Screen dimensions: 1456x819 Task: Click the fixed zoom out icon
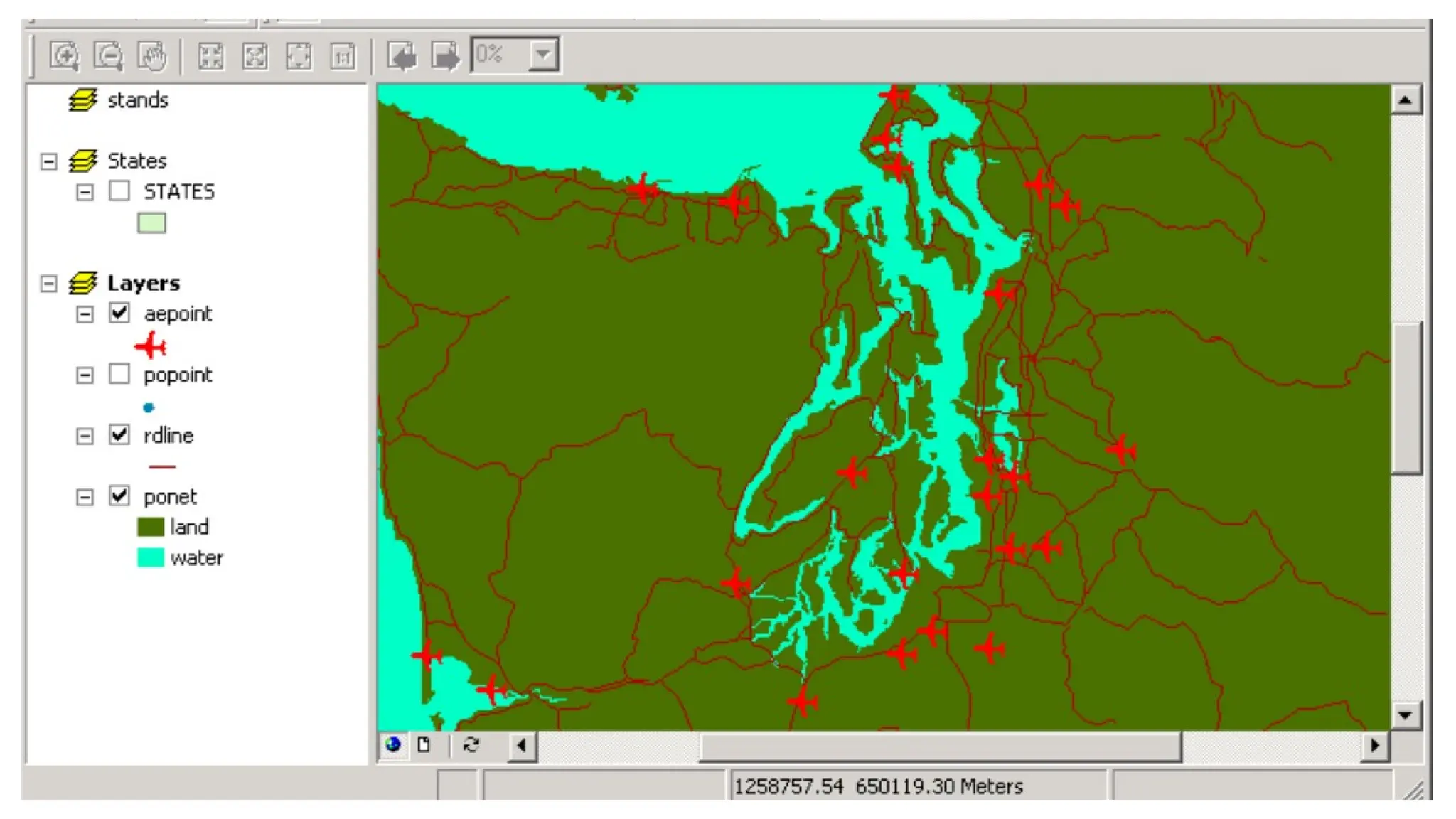pos(255,55)
